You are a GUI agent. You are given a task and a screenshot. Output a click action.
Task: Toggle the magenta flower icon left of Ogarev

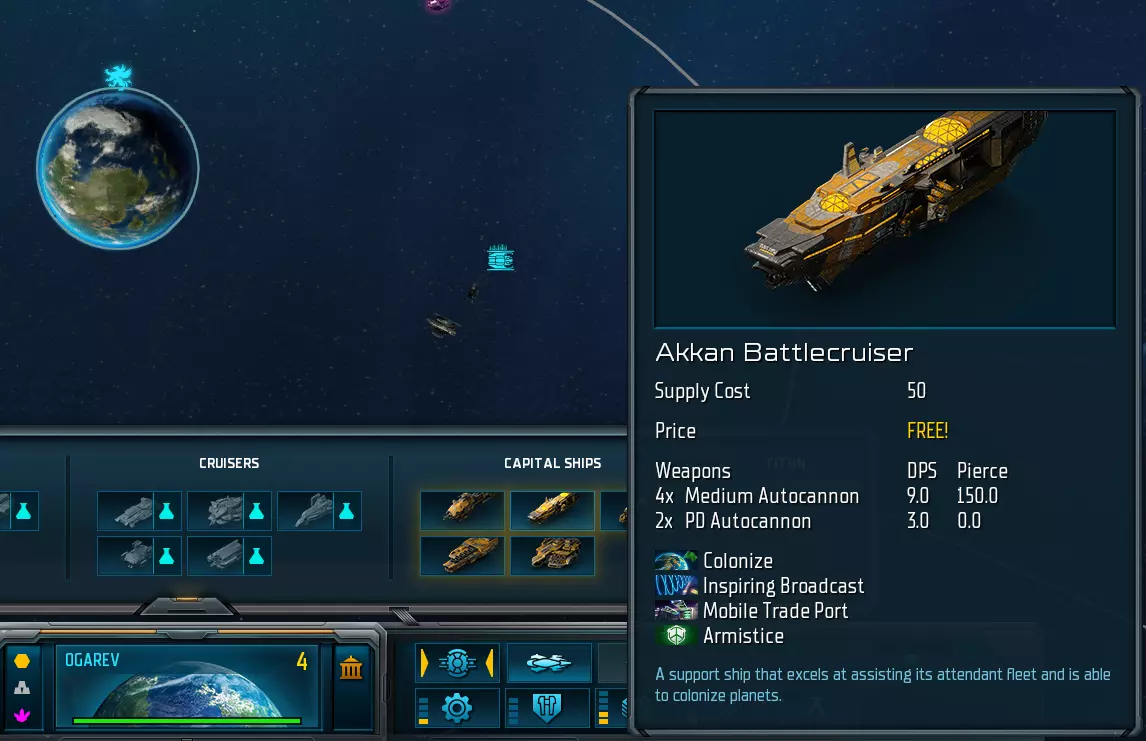tap(22, 715)
